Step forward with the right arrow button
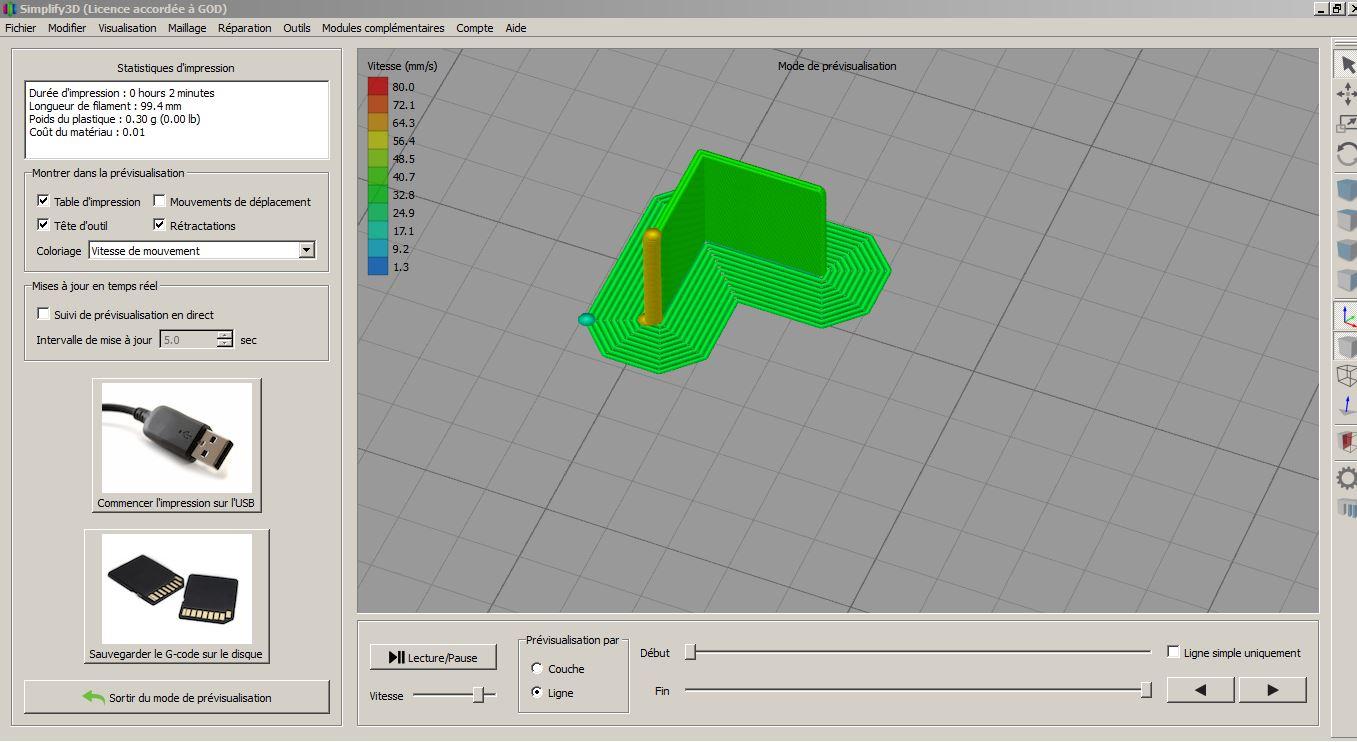The width and height of the screenshot is (1357, 742). (x=1272, y=690)
